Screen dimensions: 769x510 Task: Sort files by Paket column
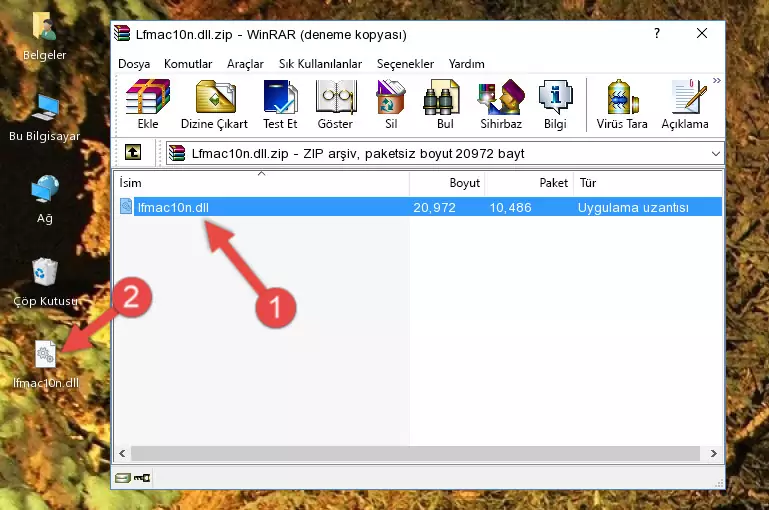[x=529, y=183]
